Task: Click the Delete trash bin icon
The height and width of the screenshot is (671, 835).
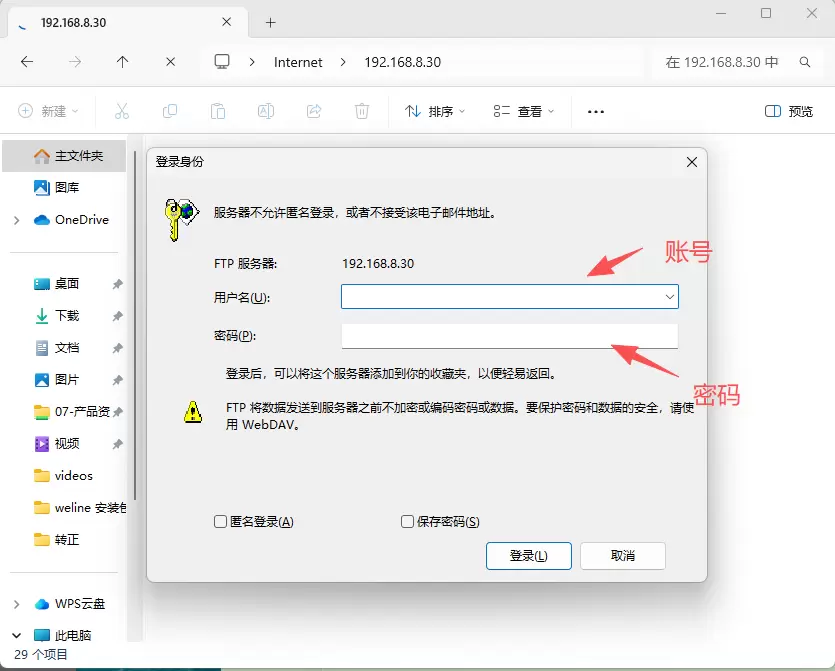Action: [362, 111]
